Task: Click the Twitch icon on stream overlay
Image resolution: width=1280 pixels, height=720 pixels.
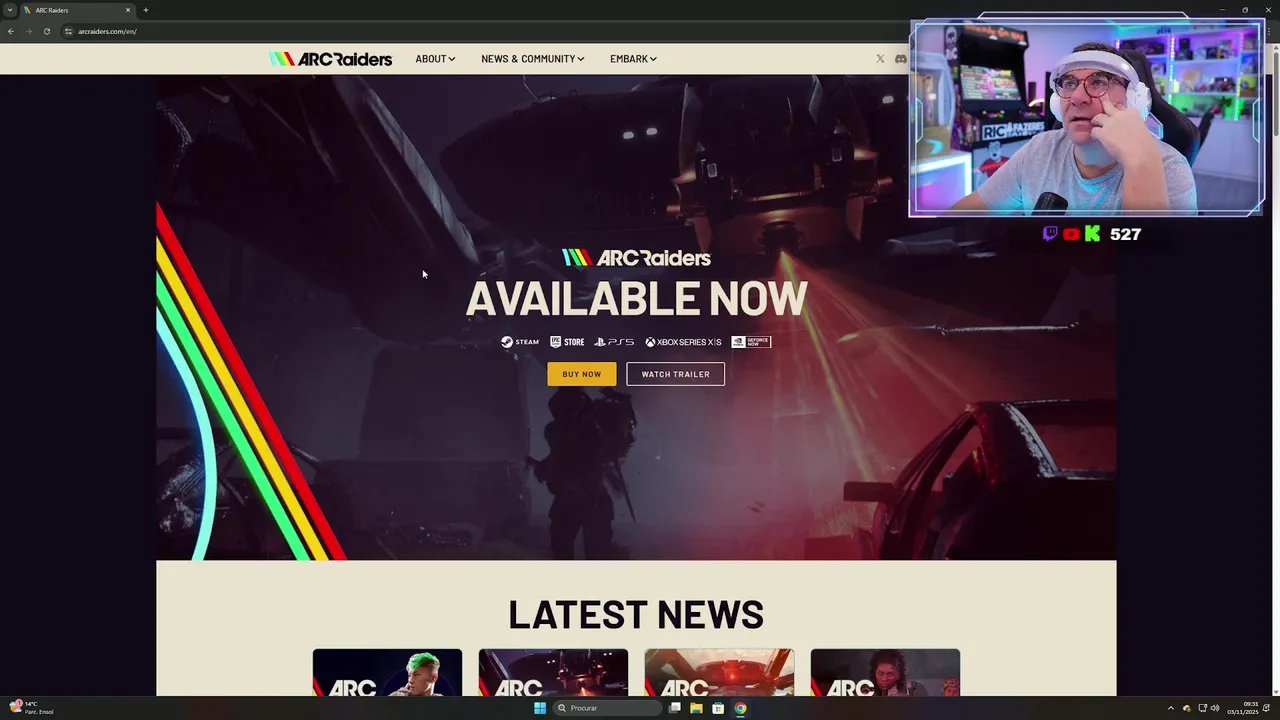Action: click(1050, 234)
